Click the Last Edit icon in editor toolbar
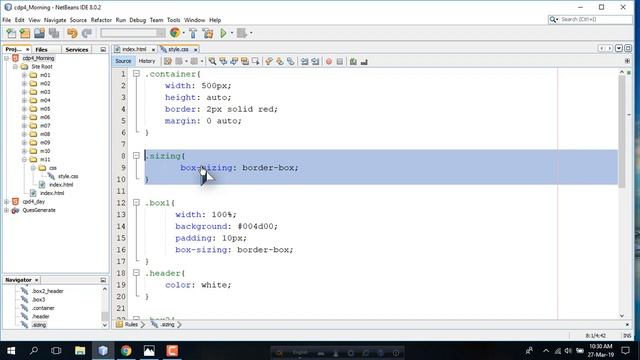The height and width of the screenshot is (360, 640). point(168,62)
